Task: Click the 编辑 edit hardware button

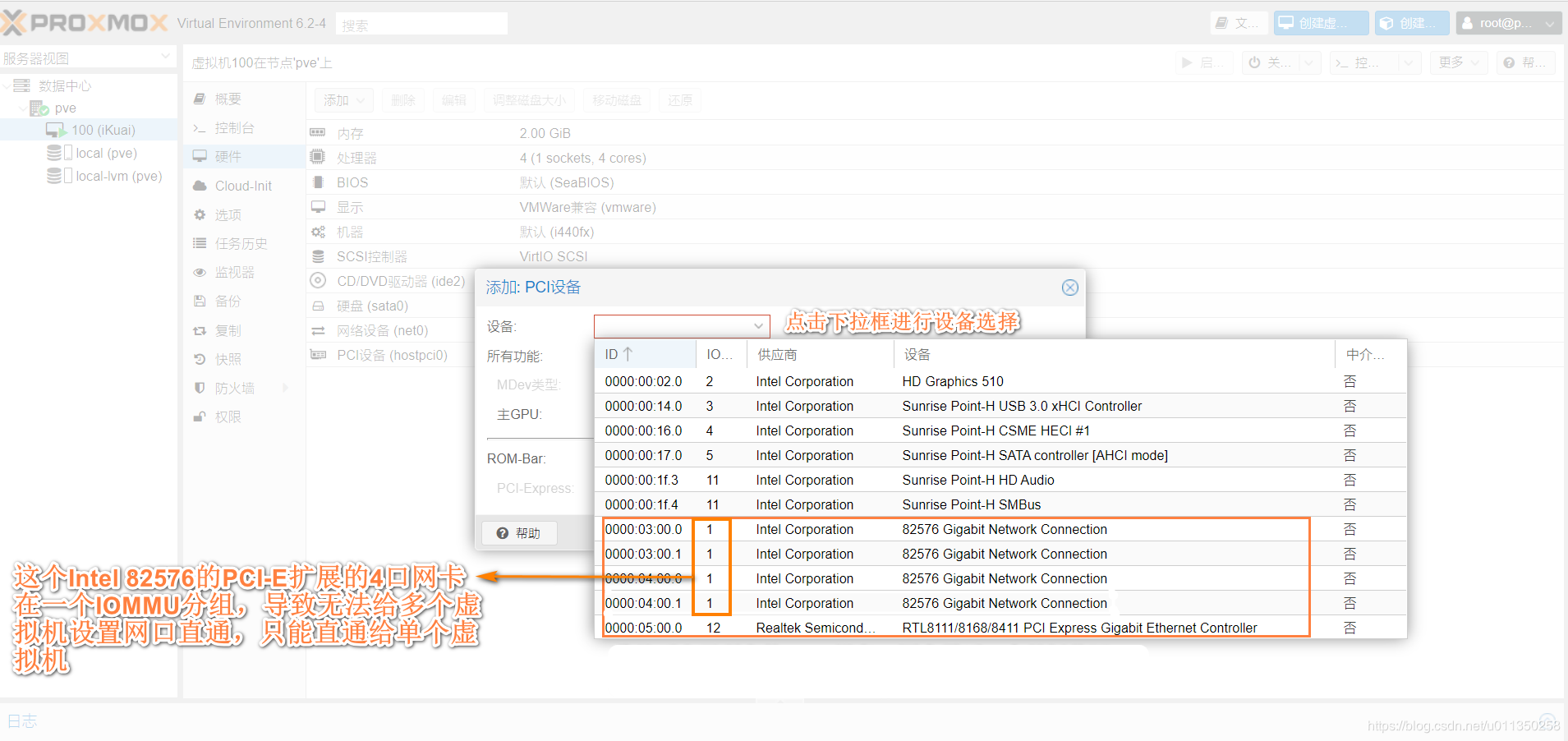Action: [x=453, y=100]
